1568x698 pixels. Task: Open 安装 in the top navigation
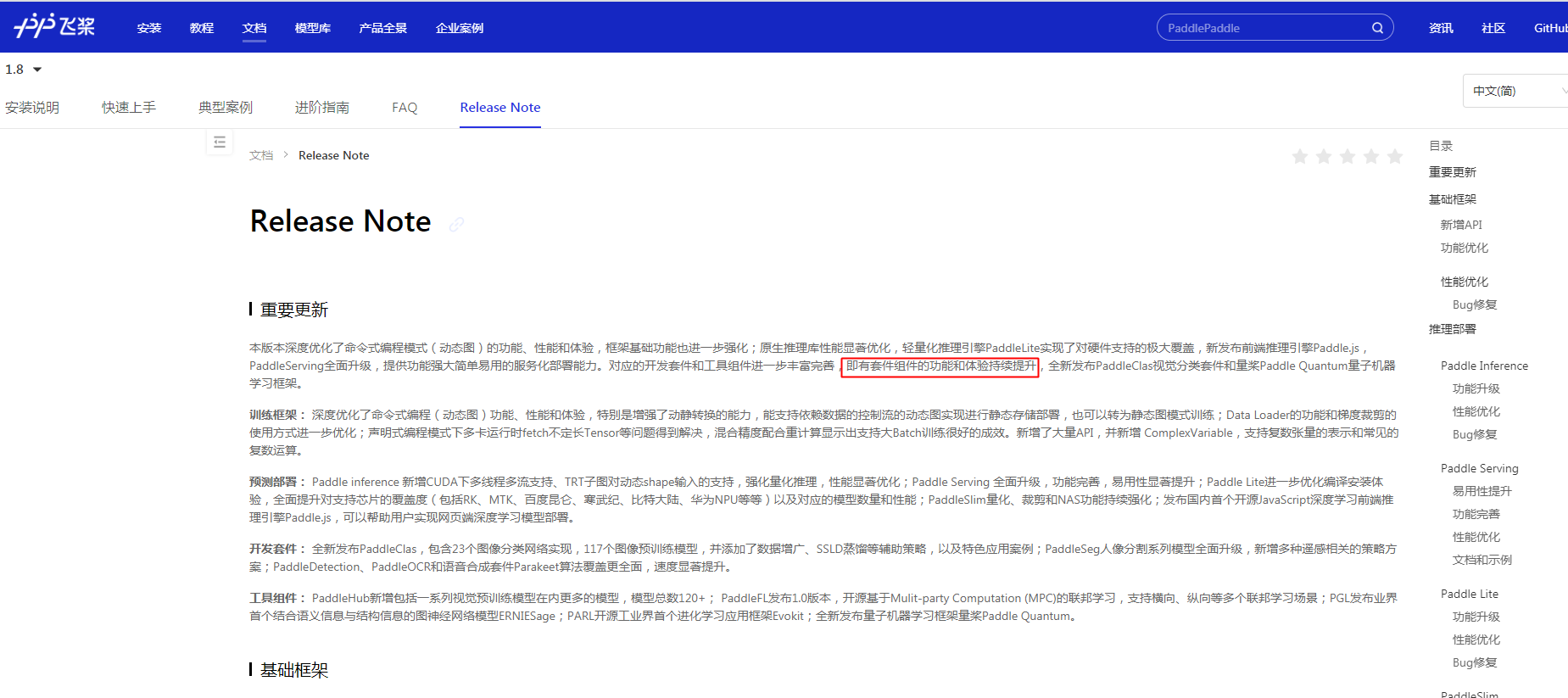point(149,28)
